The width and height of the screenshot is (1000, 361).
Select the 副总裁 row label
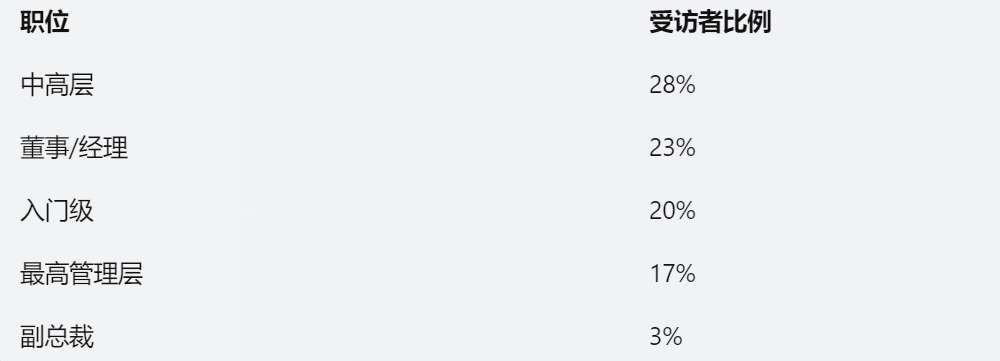pos(57,336)
